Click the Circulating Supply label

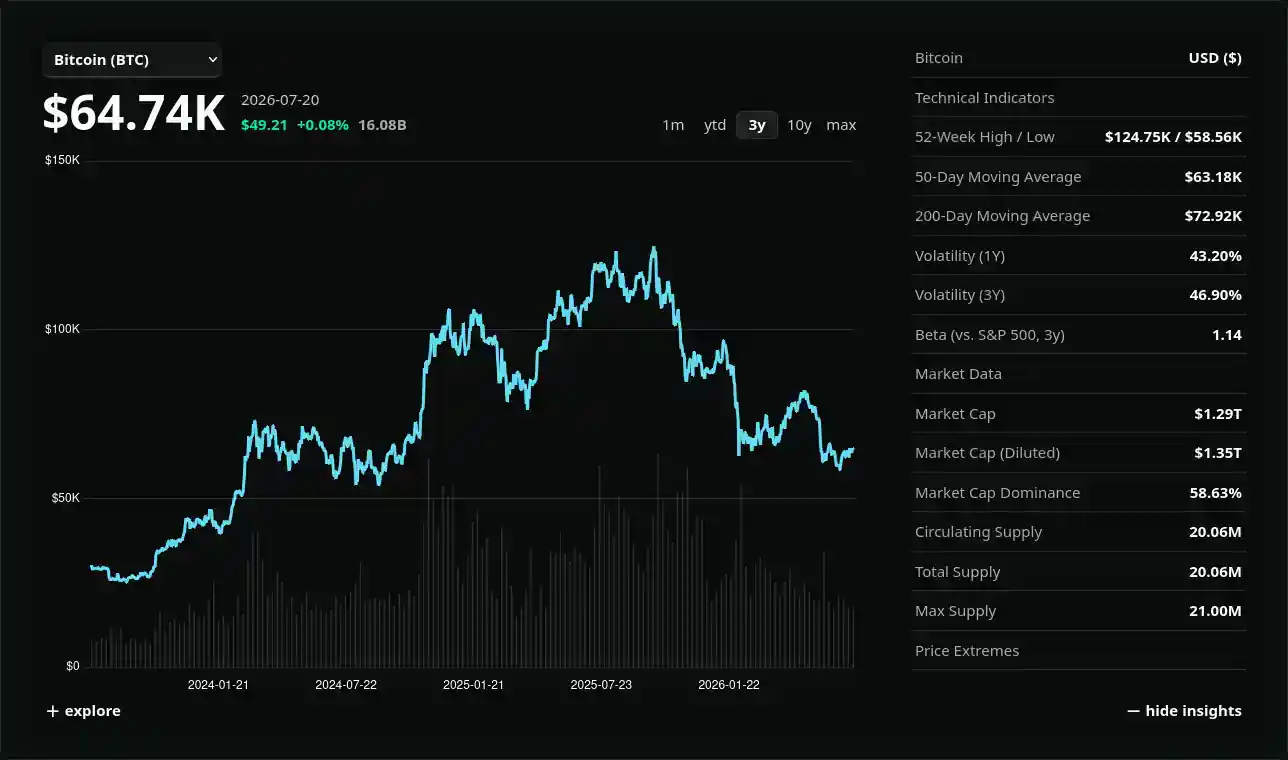[x=978, y=532]
